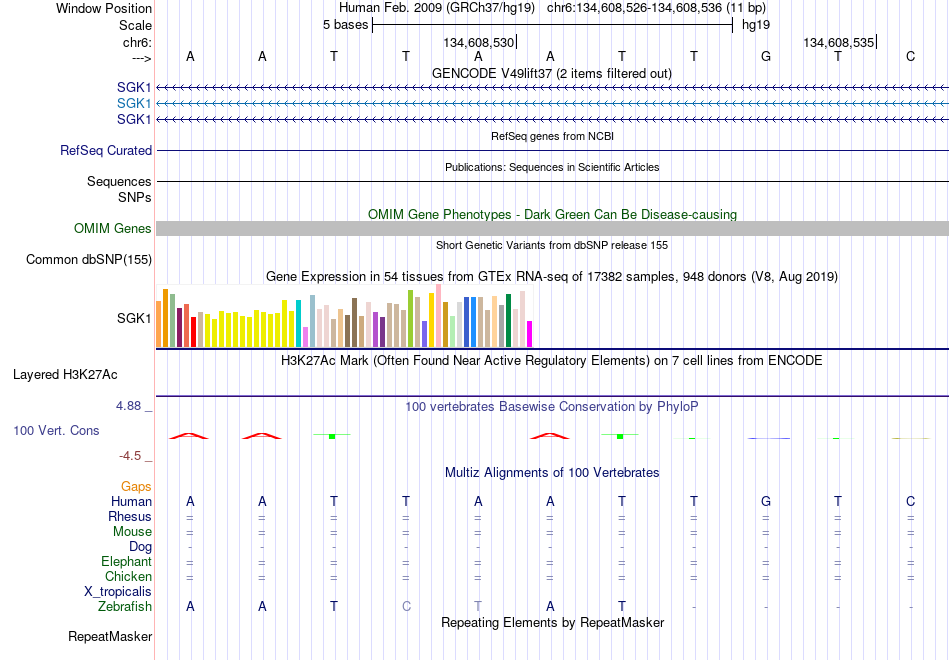Image resolution: width=950 pixels, height=660 pixels.
Task: Select the Rhesus species row label
Action: coord(130,516)
